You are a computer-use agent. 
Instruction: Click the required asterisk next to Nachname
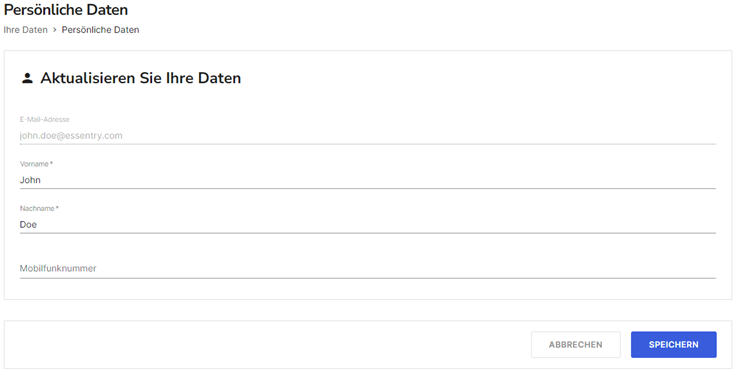click(57, 208)
